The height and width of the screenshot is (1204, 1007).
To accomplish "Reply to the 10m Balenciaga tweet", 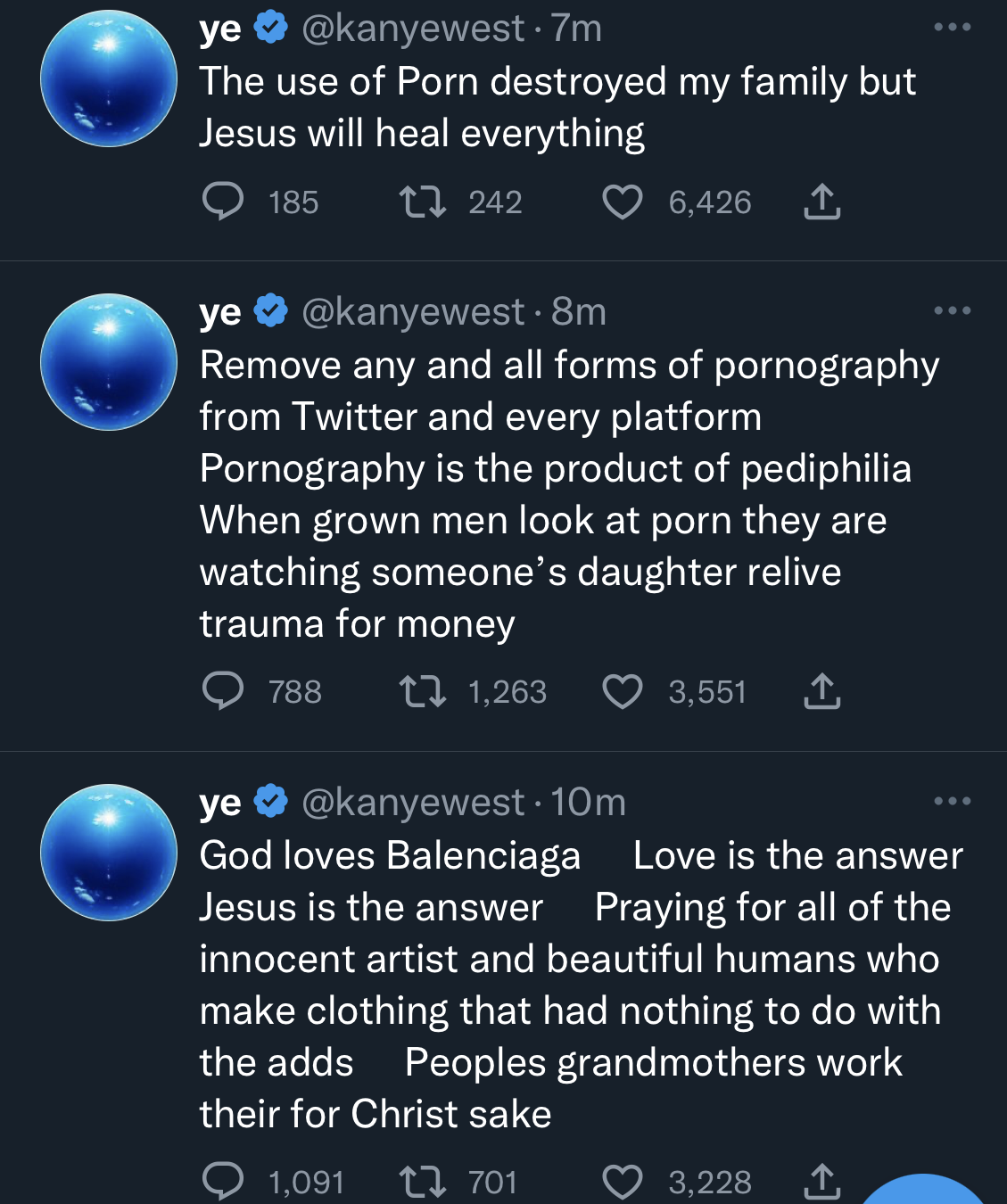I will click(x=223, y=1181).
